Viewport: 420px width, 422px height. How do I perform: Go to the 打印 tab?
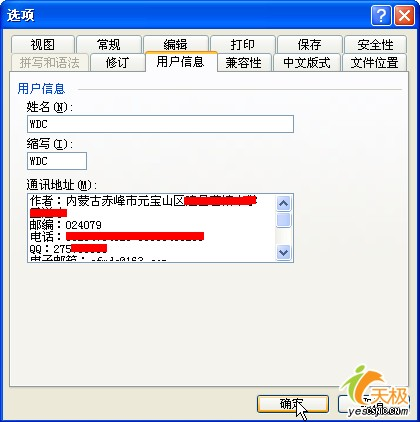pos(243,44)
